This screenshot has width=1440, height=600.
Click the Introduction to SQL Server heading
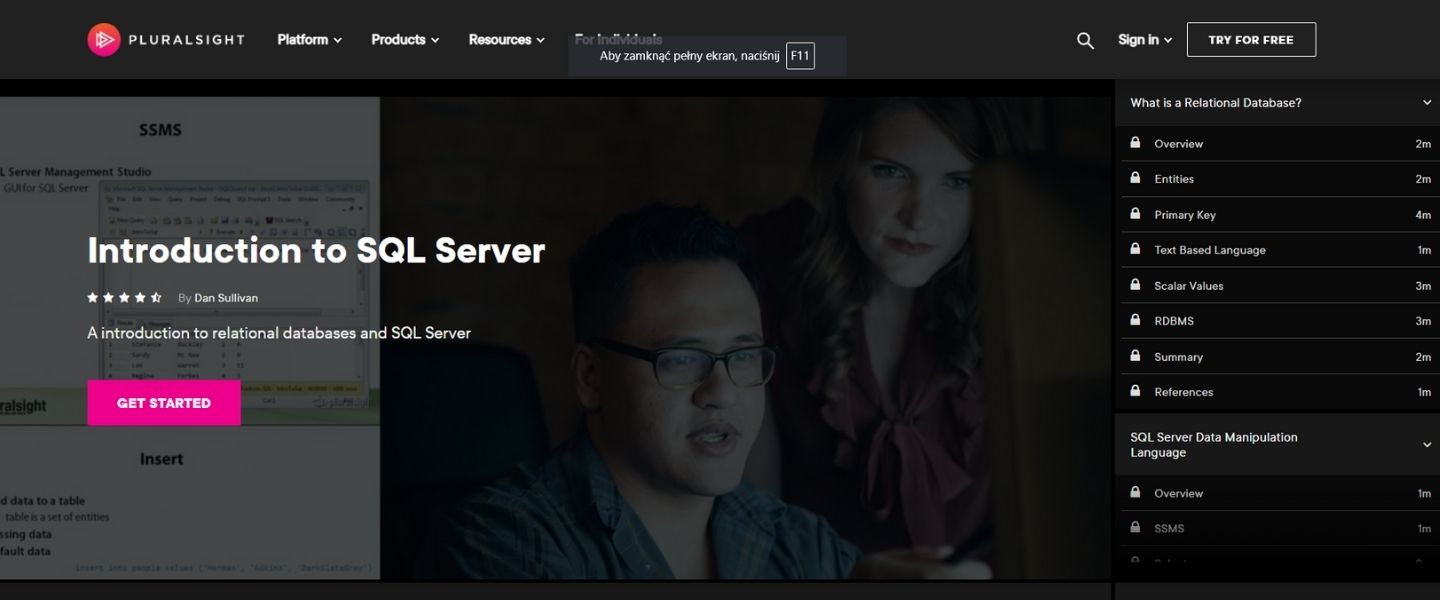[316, 250]
